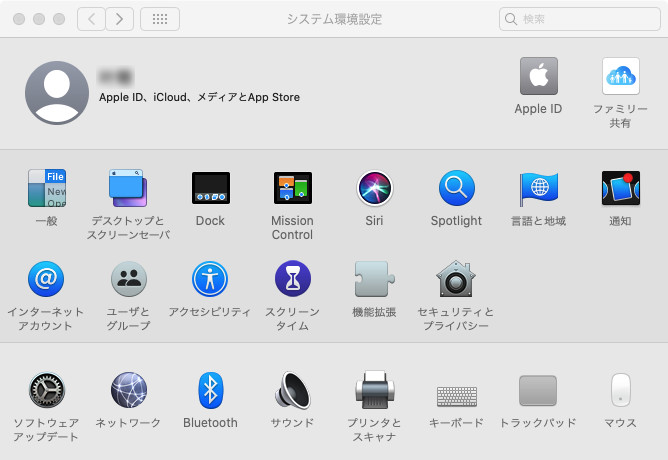The image size is (668, 460).
Task: Open スクリーンタイム preferences
Action: tap(293, 279)
